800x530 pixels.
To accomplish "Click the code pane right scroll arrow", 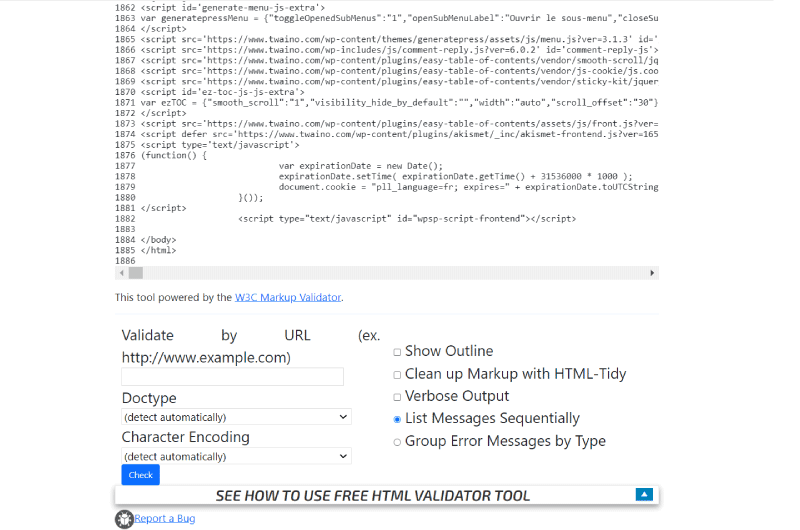I will (652, 273).
